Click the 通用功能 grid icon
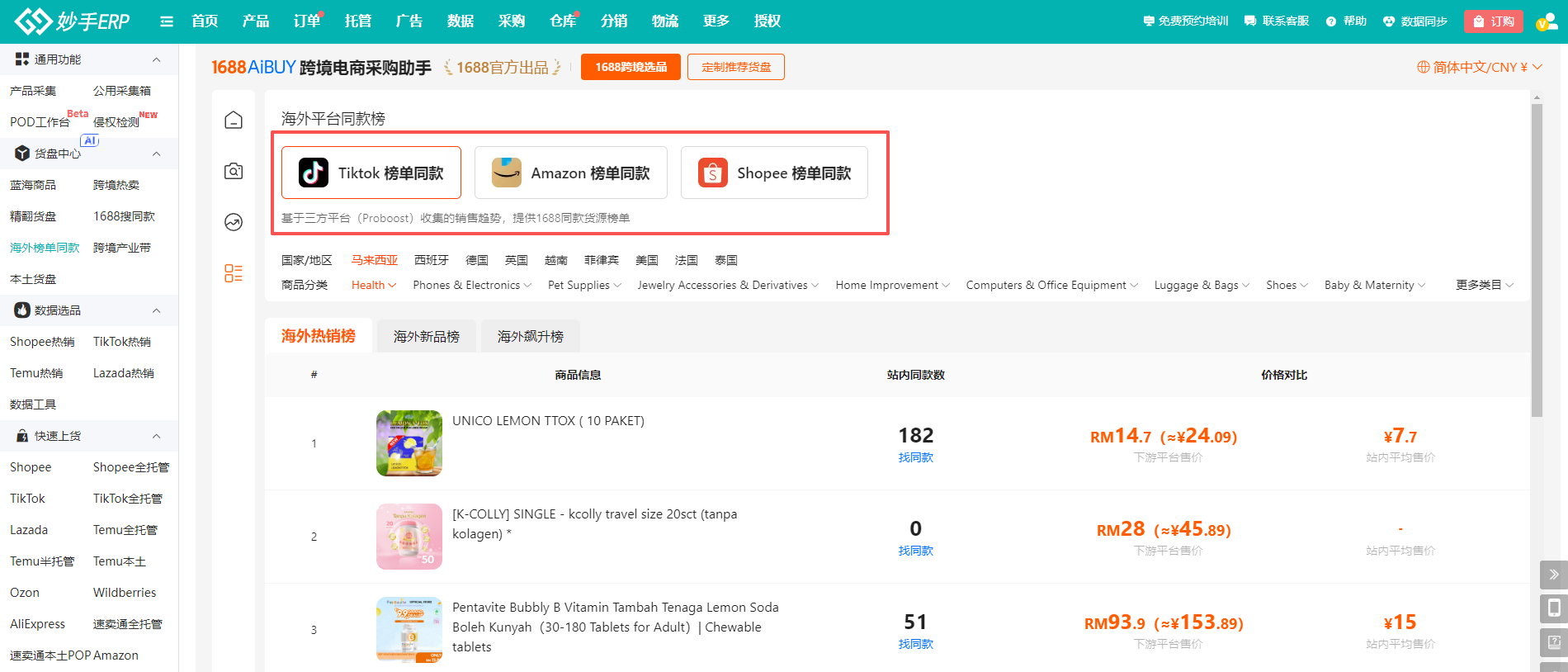The image size is (1568, 672). [22, 59]
